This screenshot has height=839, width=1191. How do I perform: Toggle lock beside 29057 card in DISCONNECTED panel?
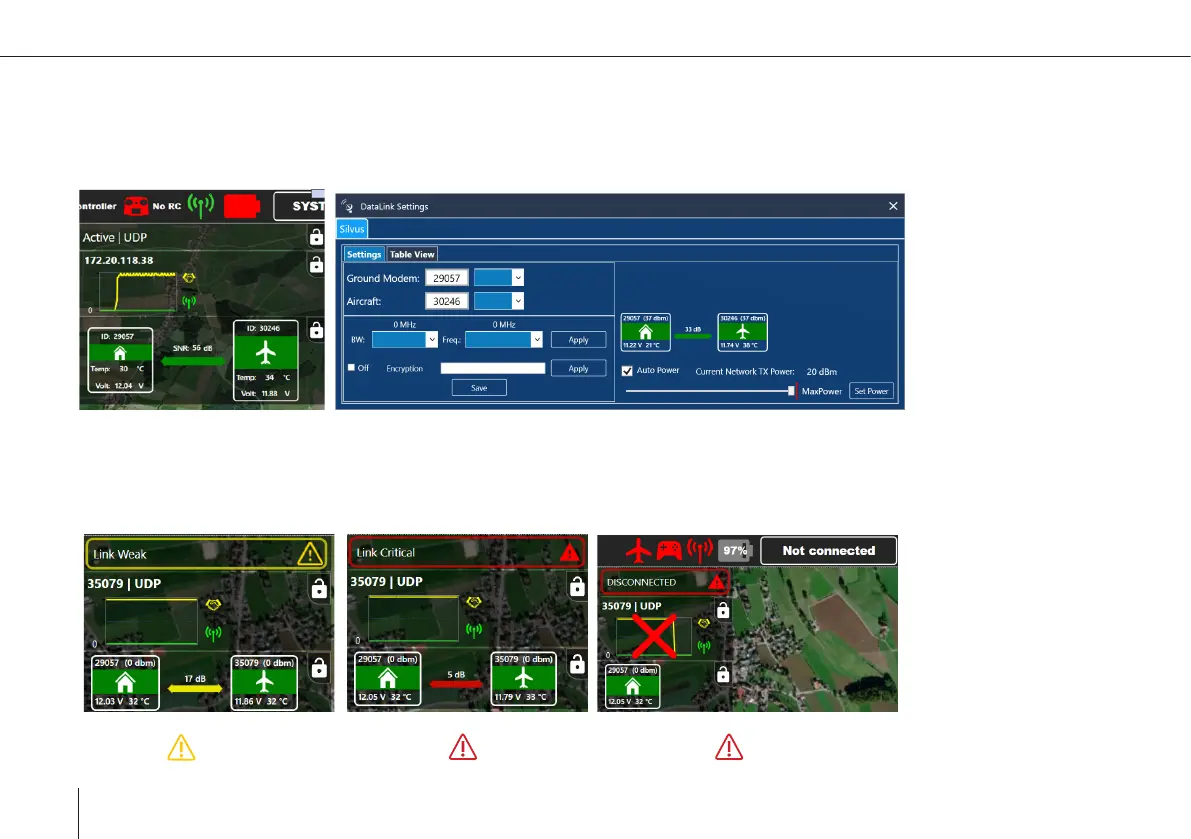723,673
